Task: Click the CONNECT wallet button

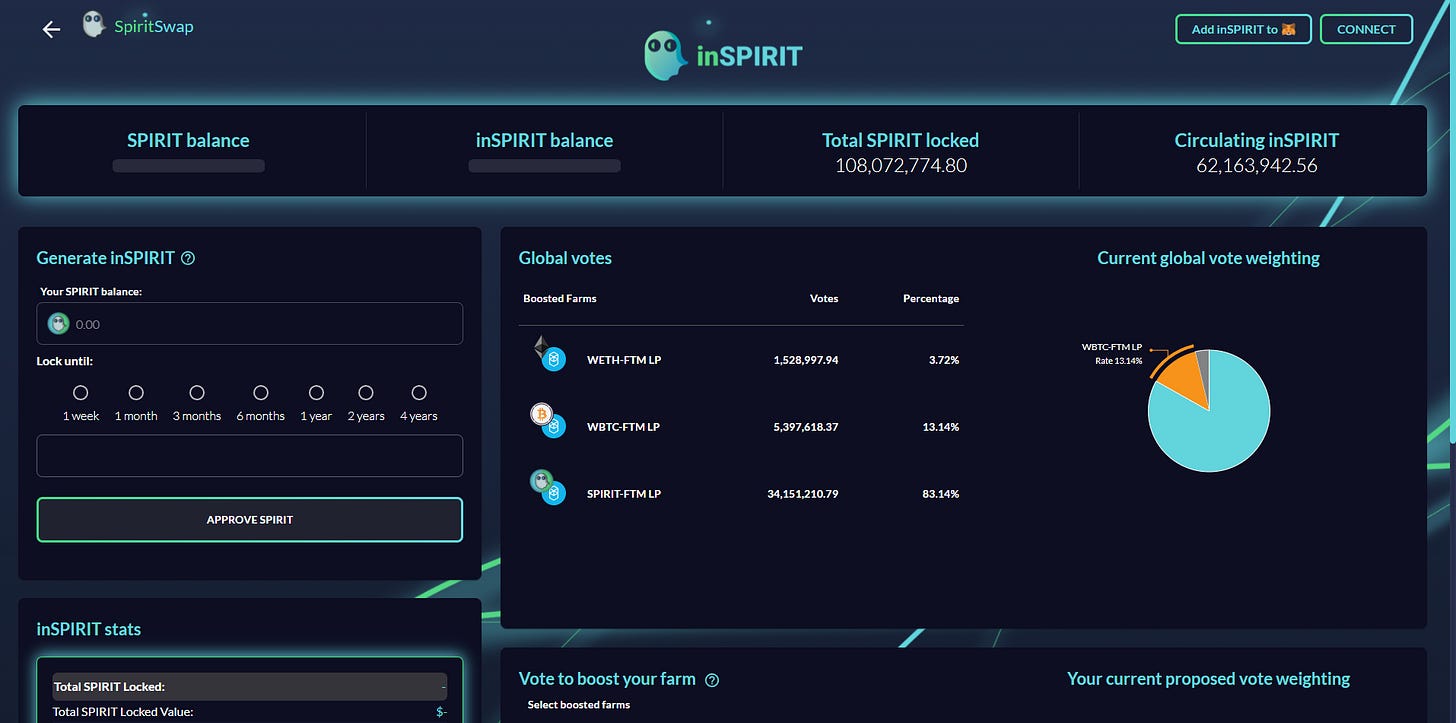Action: click(x=1366, y=29)
